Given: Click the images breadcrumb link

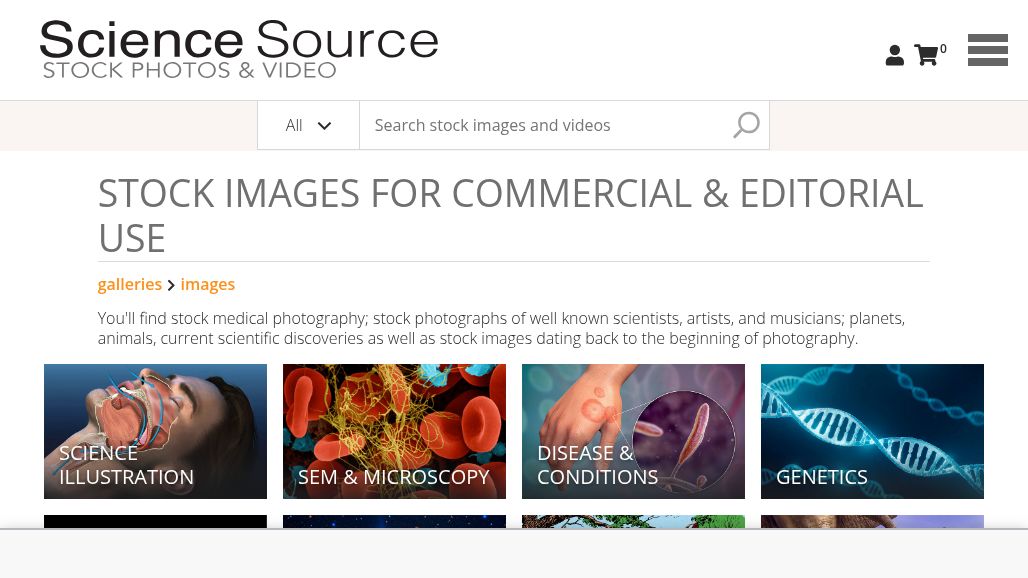Looking at the screenshot, I should click(x=207, y=284).
